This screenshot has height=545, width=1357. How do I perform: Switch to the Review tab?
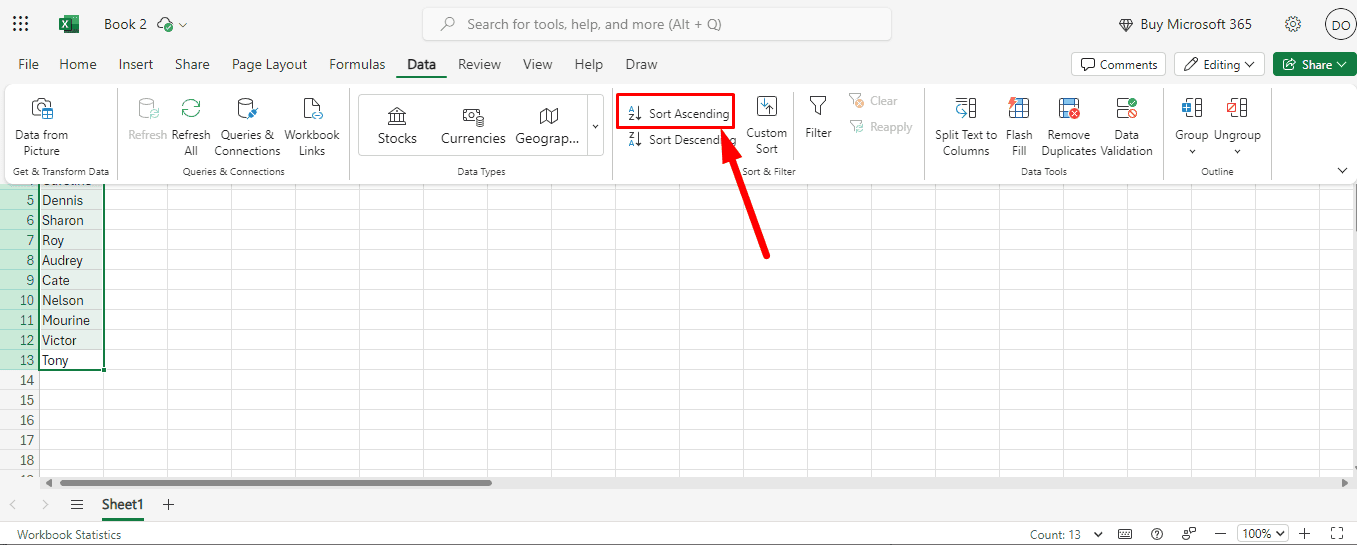click(479, 64)
